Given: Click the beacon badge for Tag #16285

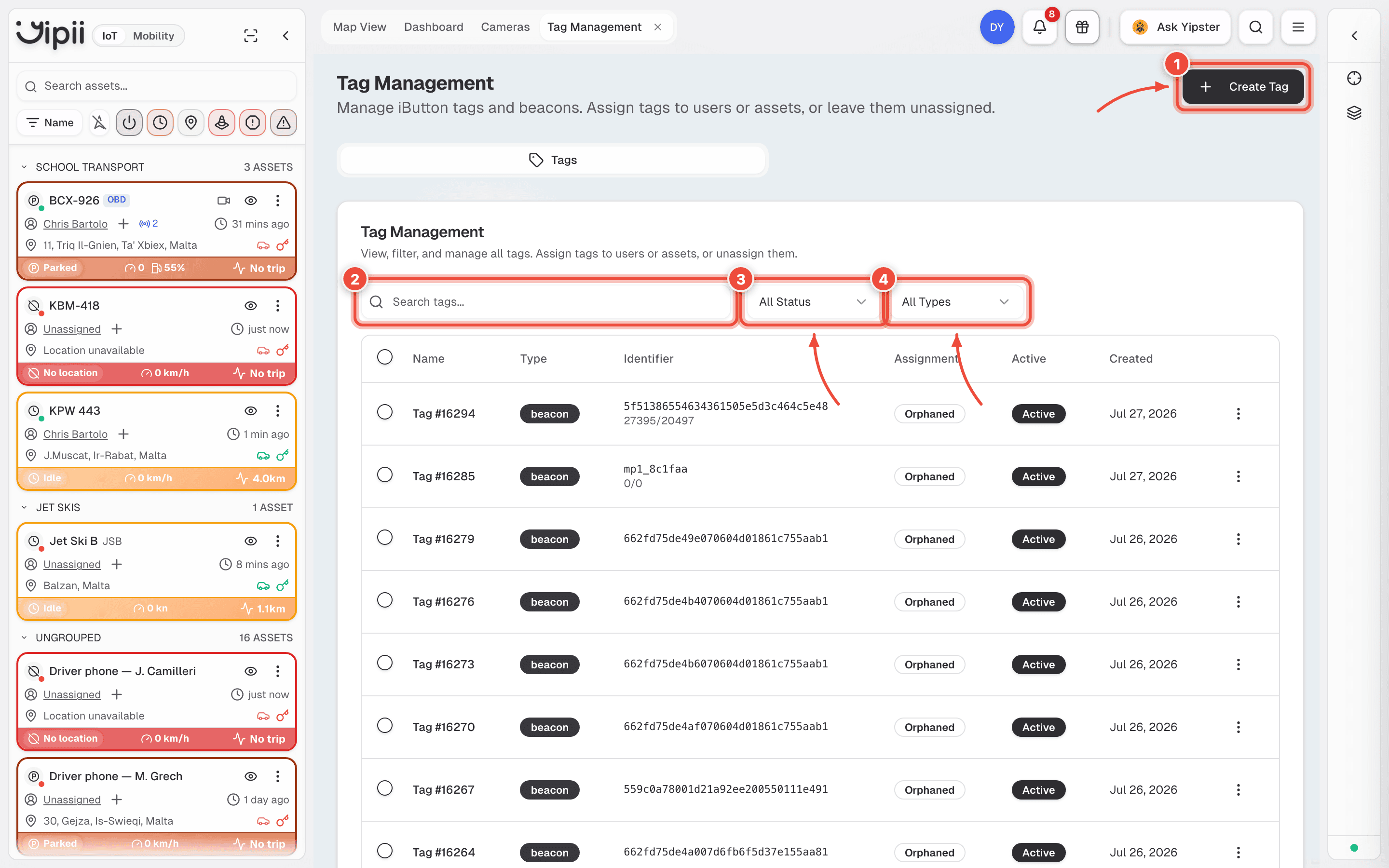Looking at the screenshot, I should [549, 476].
